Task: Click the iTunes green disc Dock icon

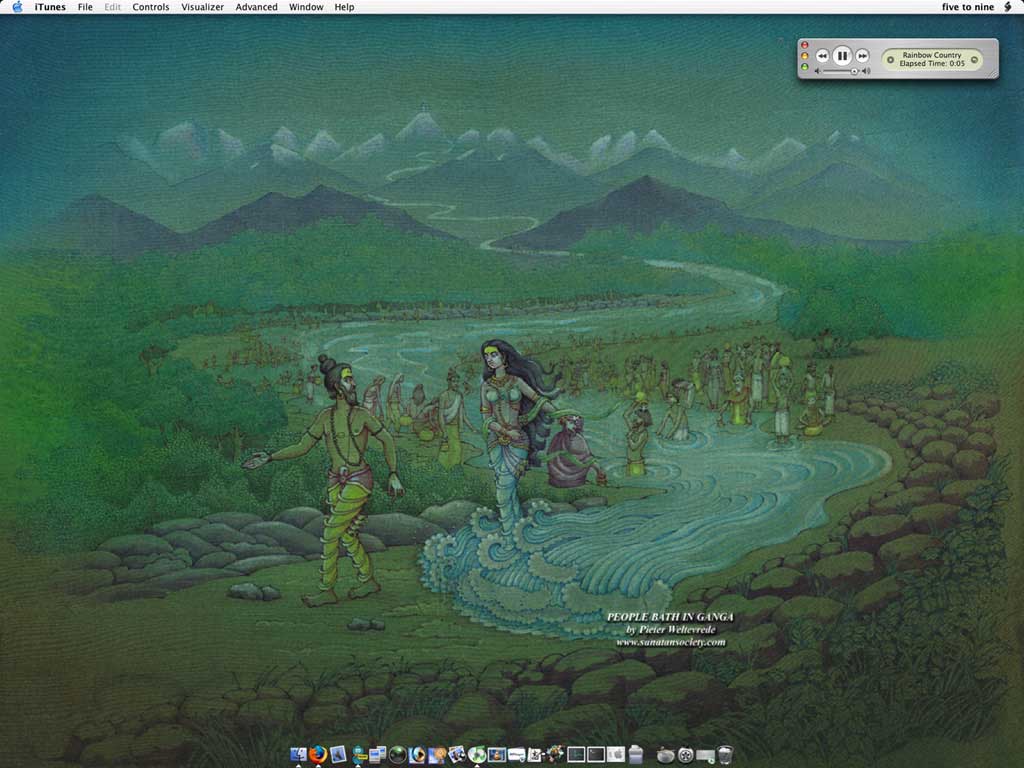Action: coord(477,755)
